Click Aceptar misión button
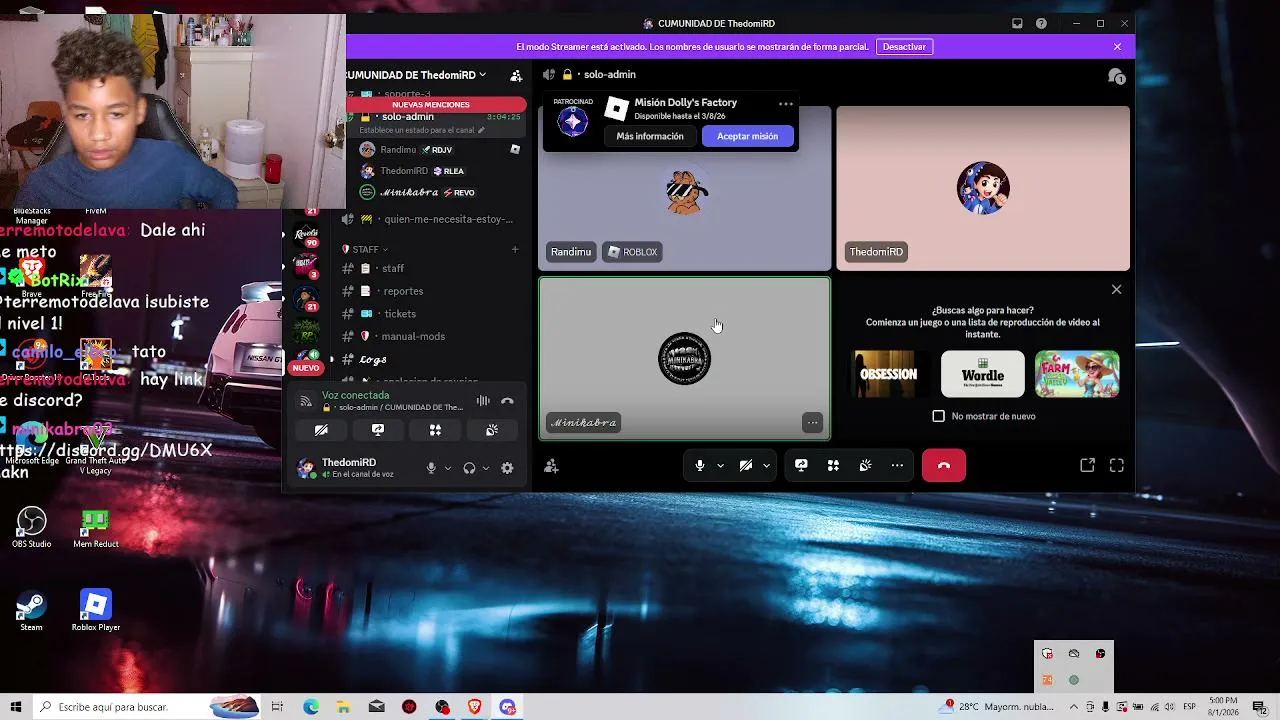The height and width of the screenshot is (720, 1280). click(x=747, y=136)
